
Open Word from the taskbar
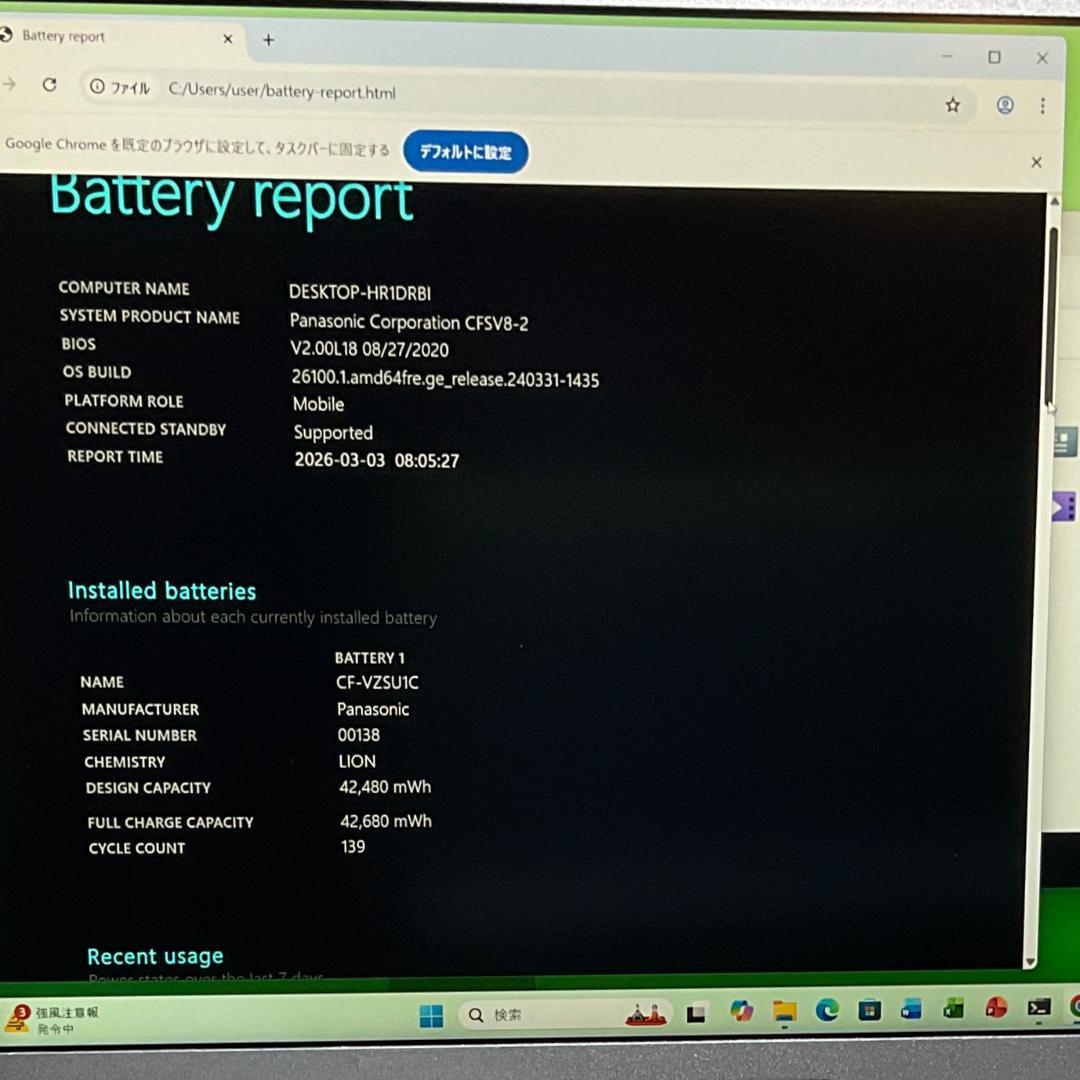pos(911,1010)
